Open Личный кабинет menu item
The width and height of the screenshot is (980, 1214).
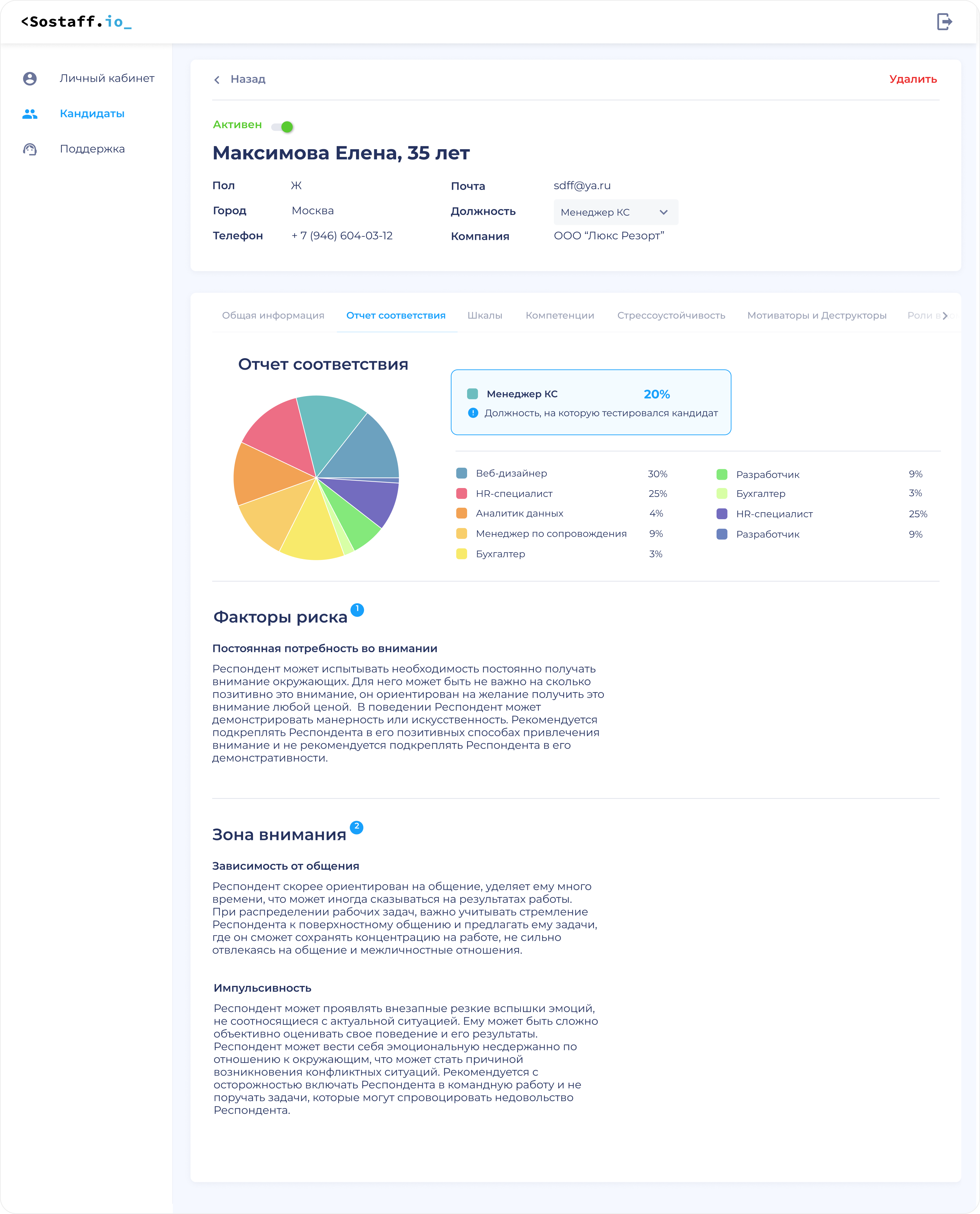[x=107, y=79]
